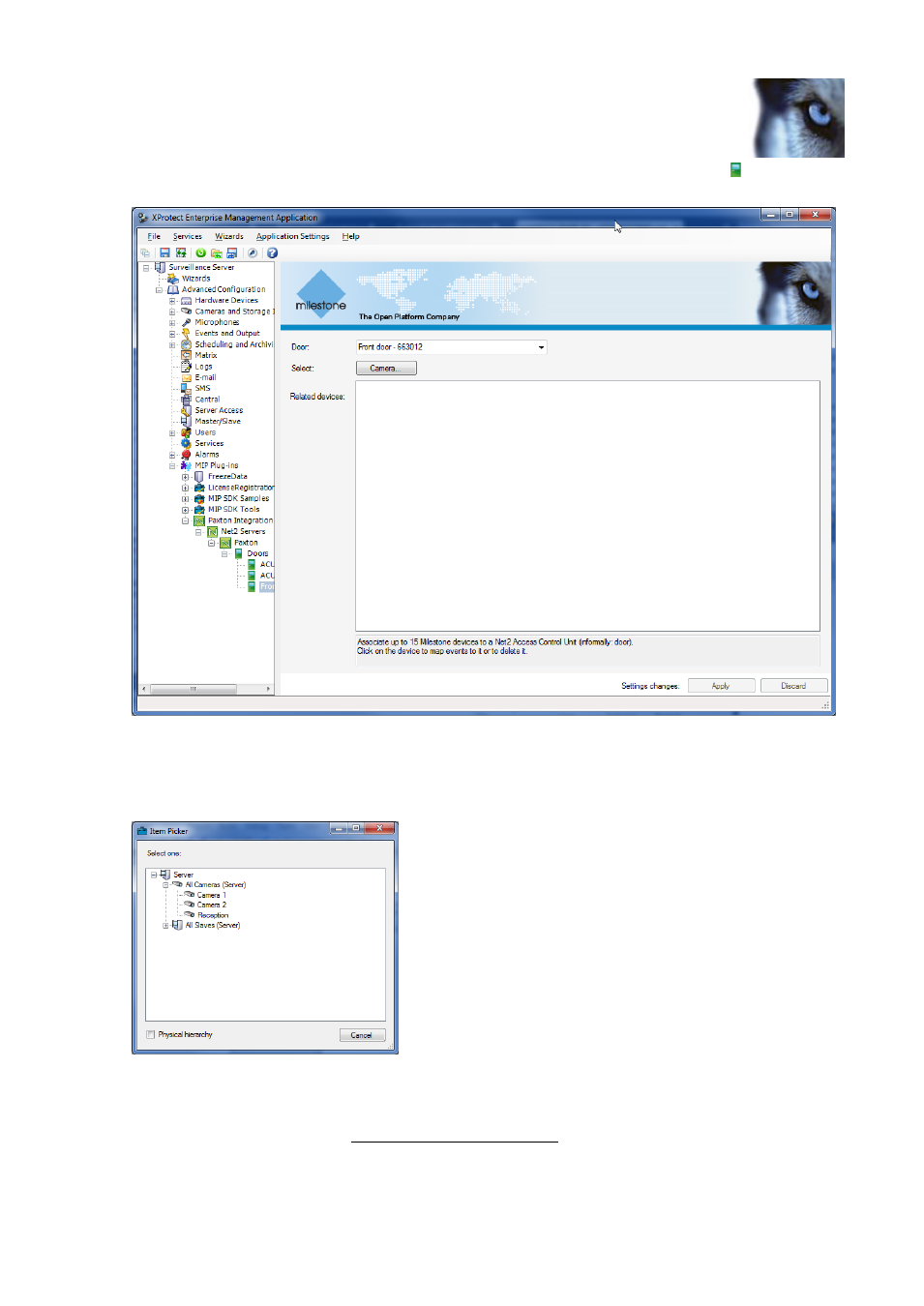This screenshot has height=1306, width=924.
Task: Select the Wizards tree node
Action: pyautogui.click(x=195, y=279)
